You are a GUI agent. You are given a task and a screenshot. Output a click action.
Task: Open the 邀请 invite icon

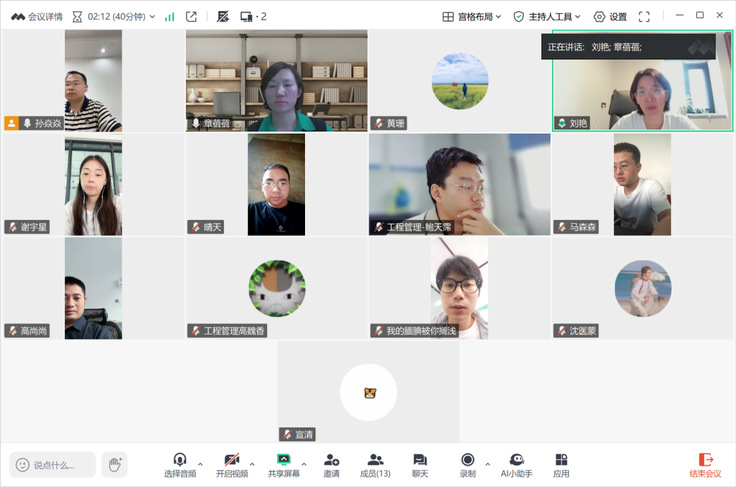331,464
